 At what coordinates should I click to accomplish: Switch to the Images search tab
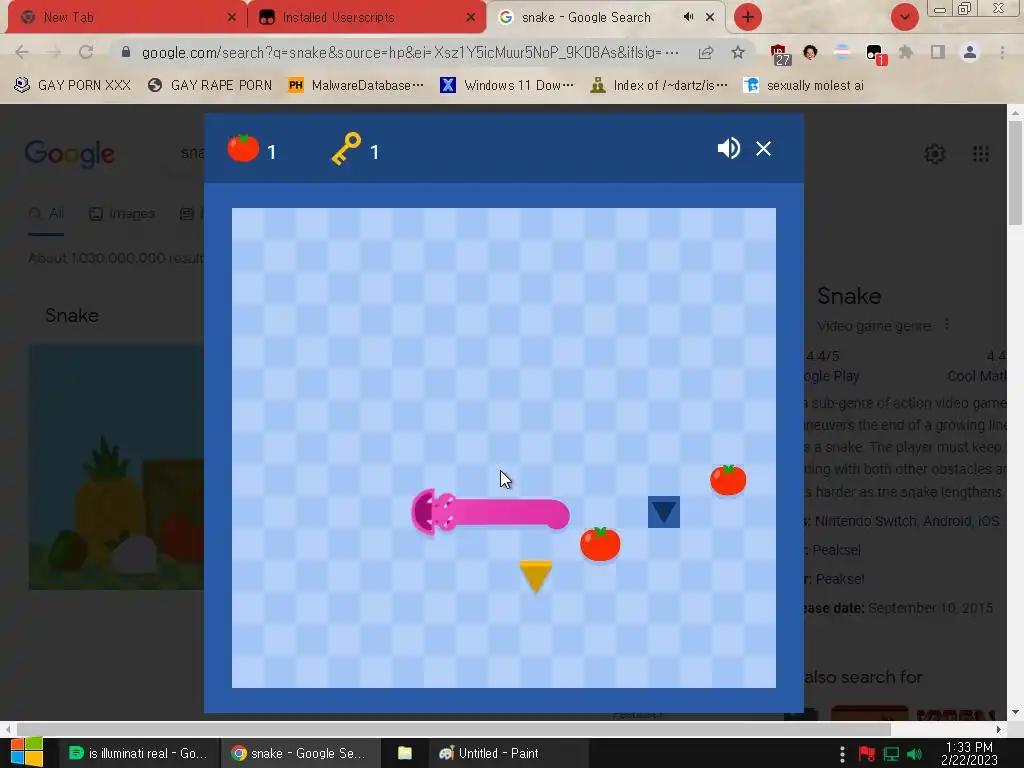coord(122,214)
